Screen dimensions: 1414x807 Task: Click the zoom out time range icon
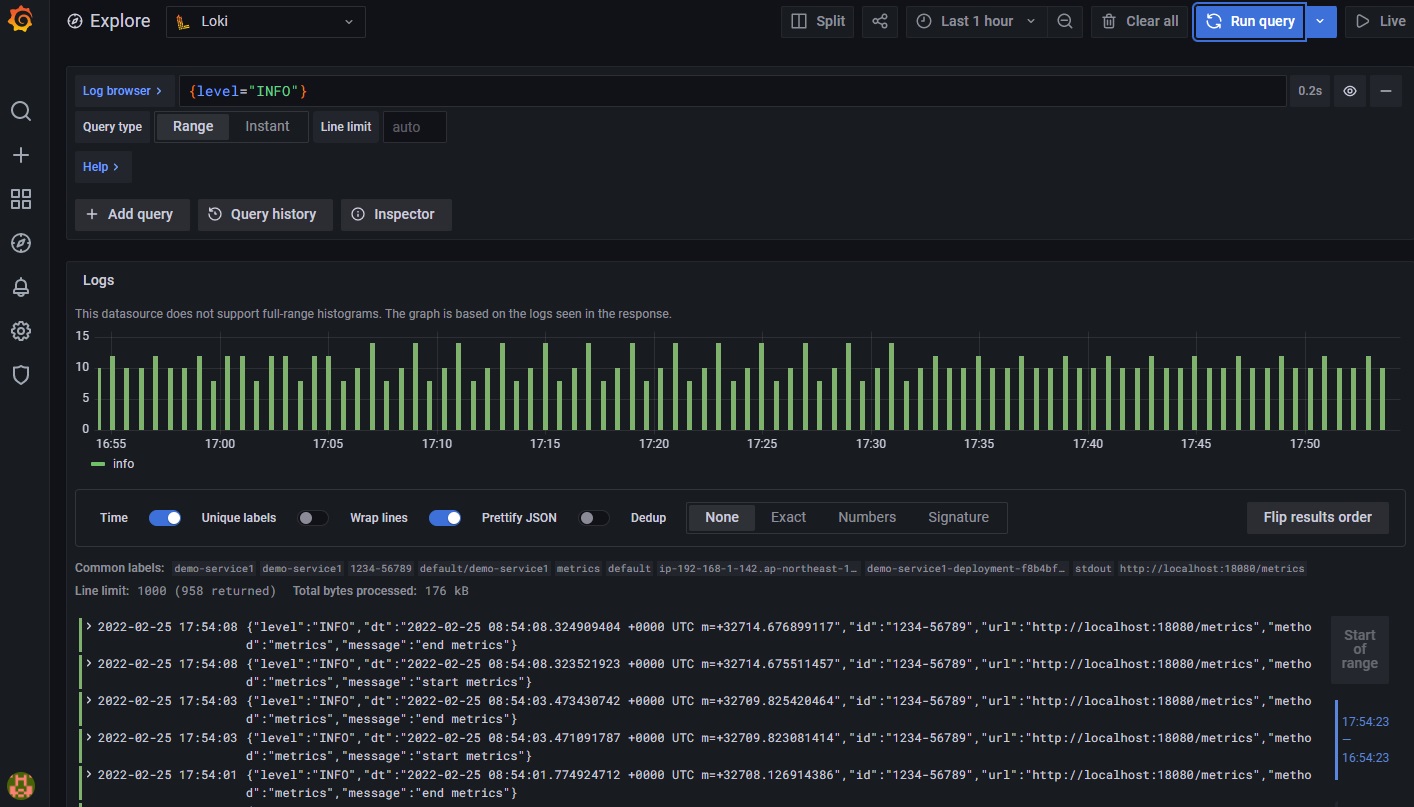tap(1065, 21)
